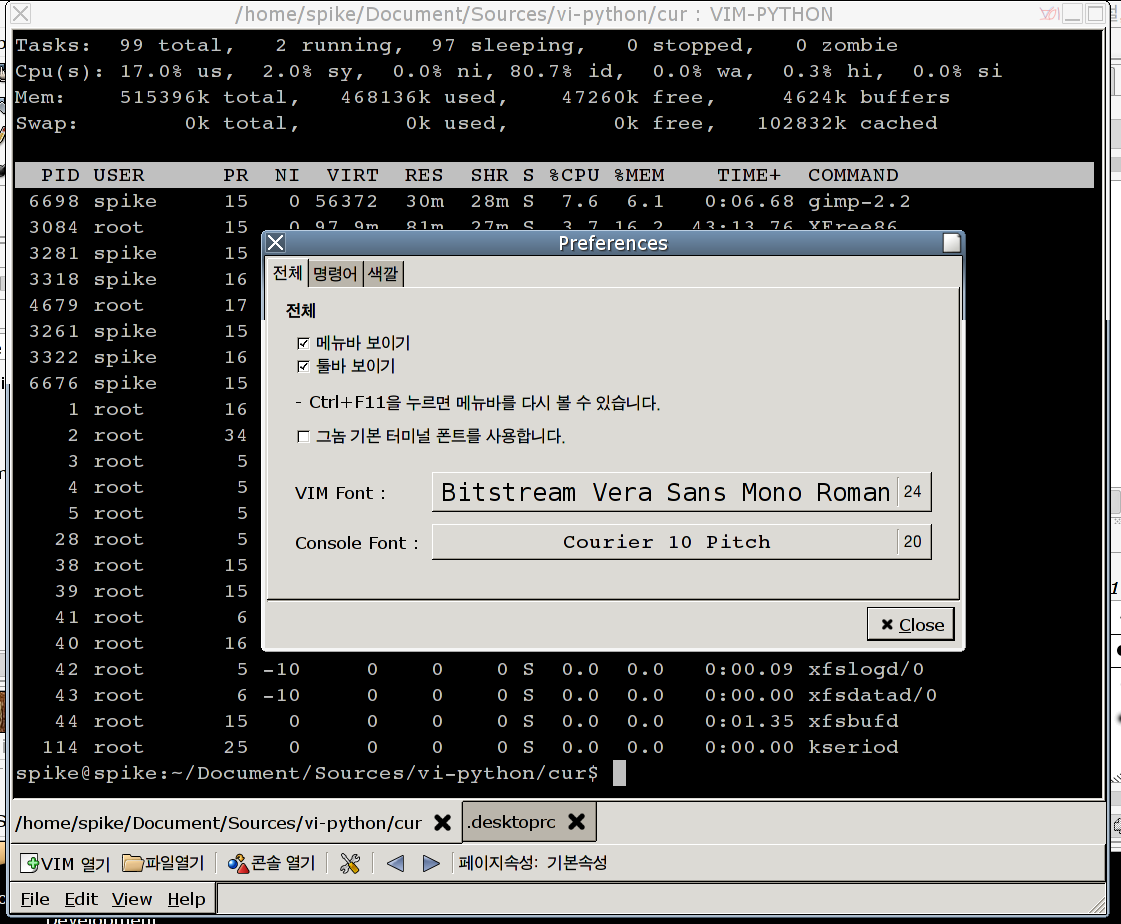Go to previous page with left arrow
The image size is (1121, 924).
[395, 863]
